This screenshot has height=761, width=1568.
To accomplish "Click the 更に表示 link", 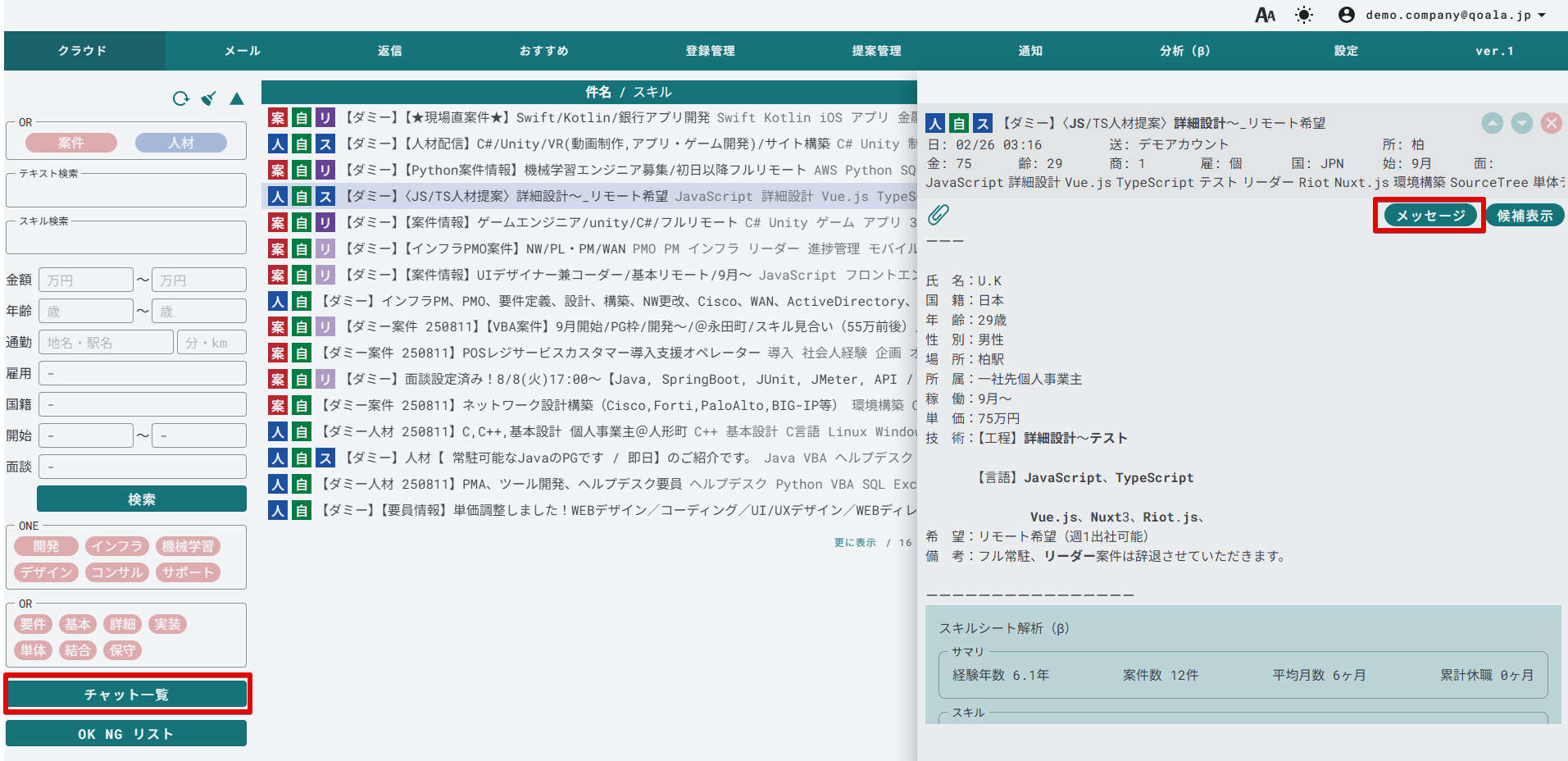I will 855,543.
